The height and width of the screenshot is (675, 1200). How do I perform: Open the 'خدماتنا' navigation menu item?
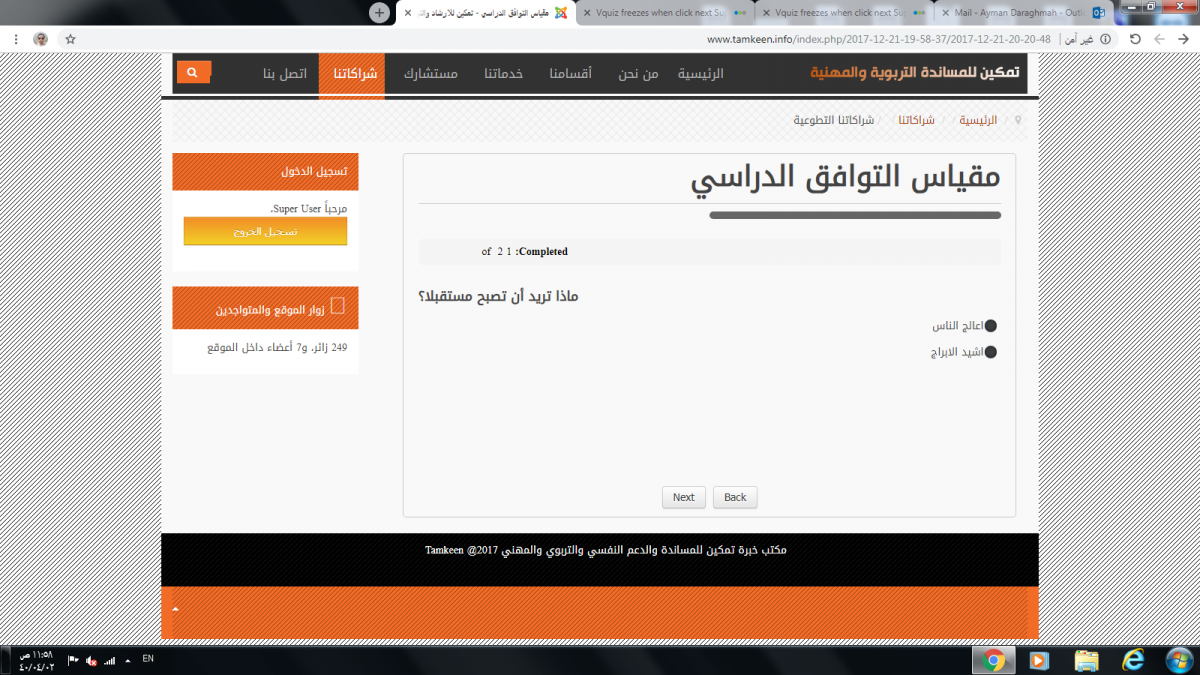coord(504,74)
